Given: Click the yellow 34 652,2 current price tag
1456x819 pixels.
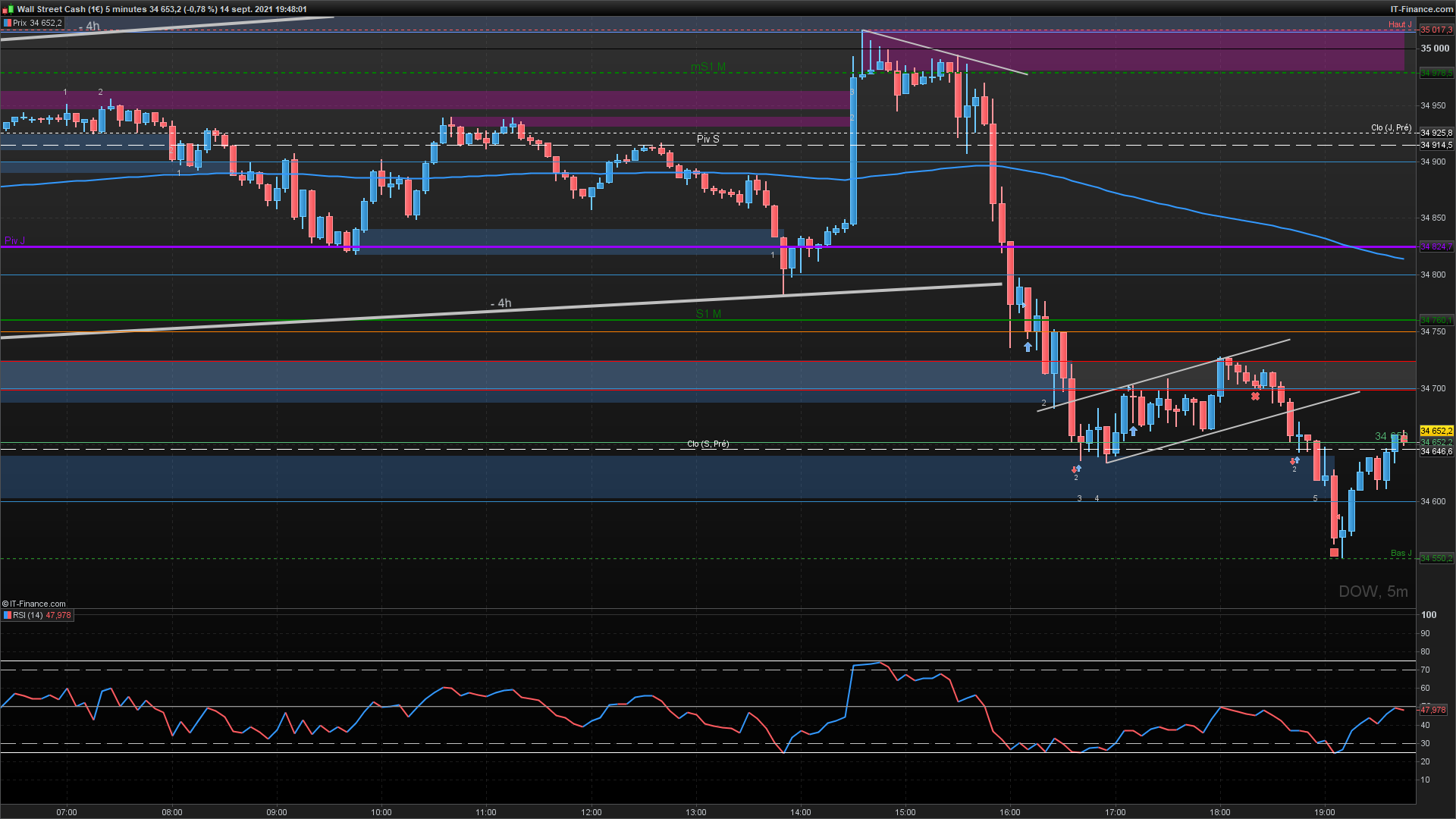Looking at the screenshot, I should 1436,431.
